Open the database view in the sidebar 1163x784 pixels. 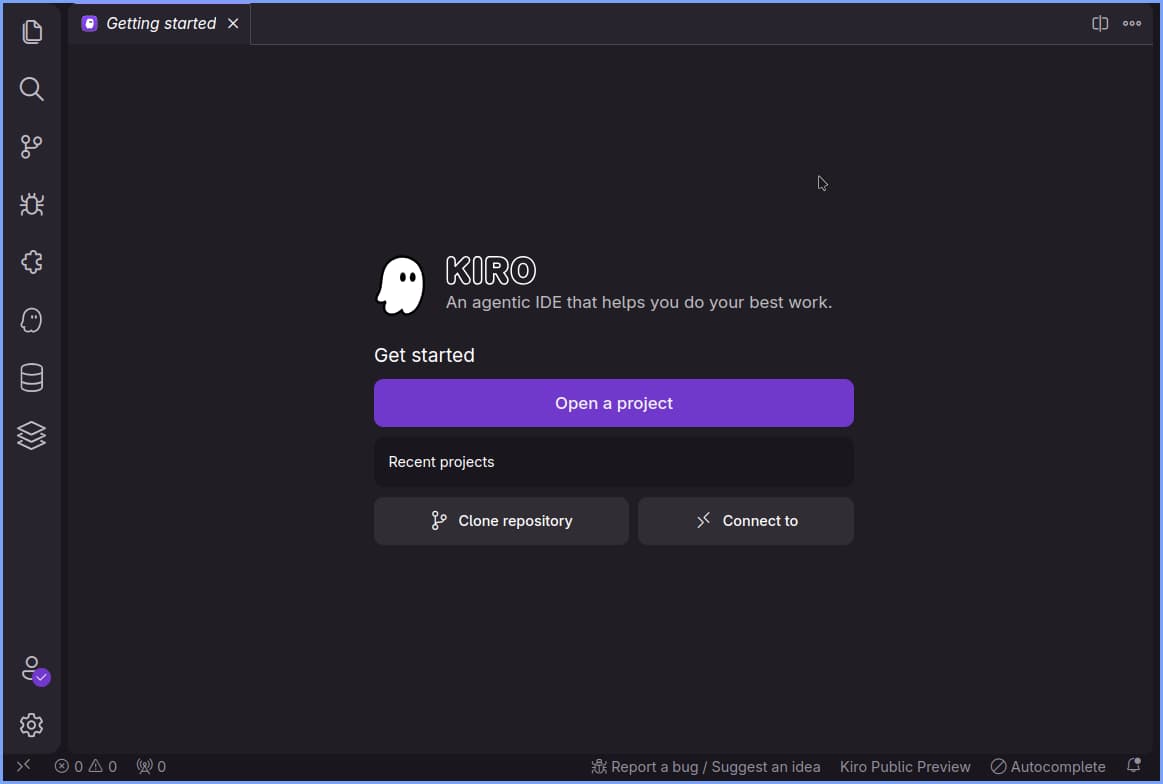pyautogui.click(x=31, y=377)
